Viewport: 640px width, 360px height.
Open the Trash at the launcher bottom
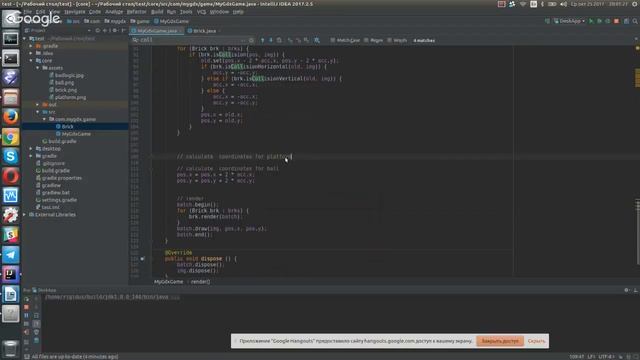(11, 349)
